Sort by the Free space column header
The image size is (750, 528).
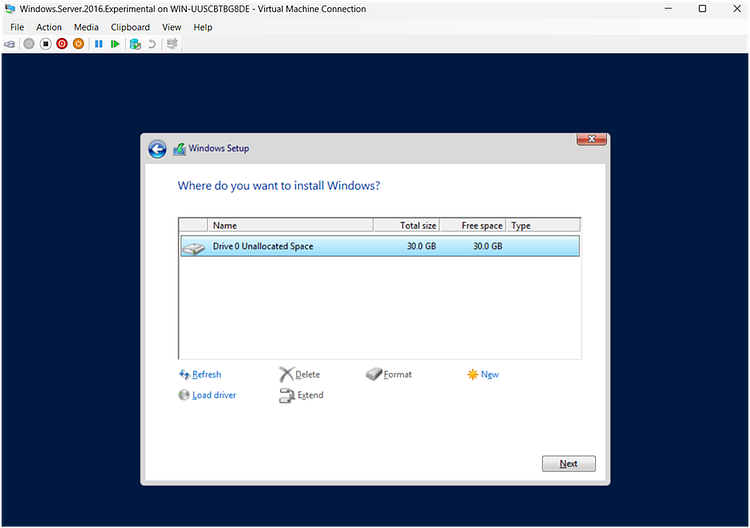(473, 225)
